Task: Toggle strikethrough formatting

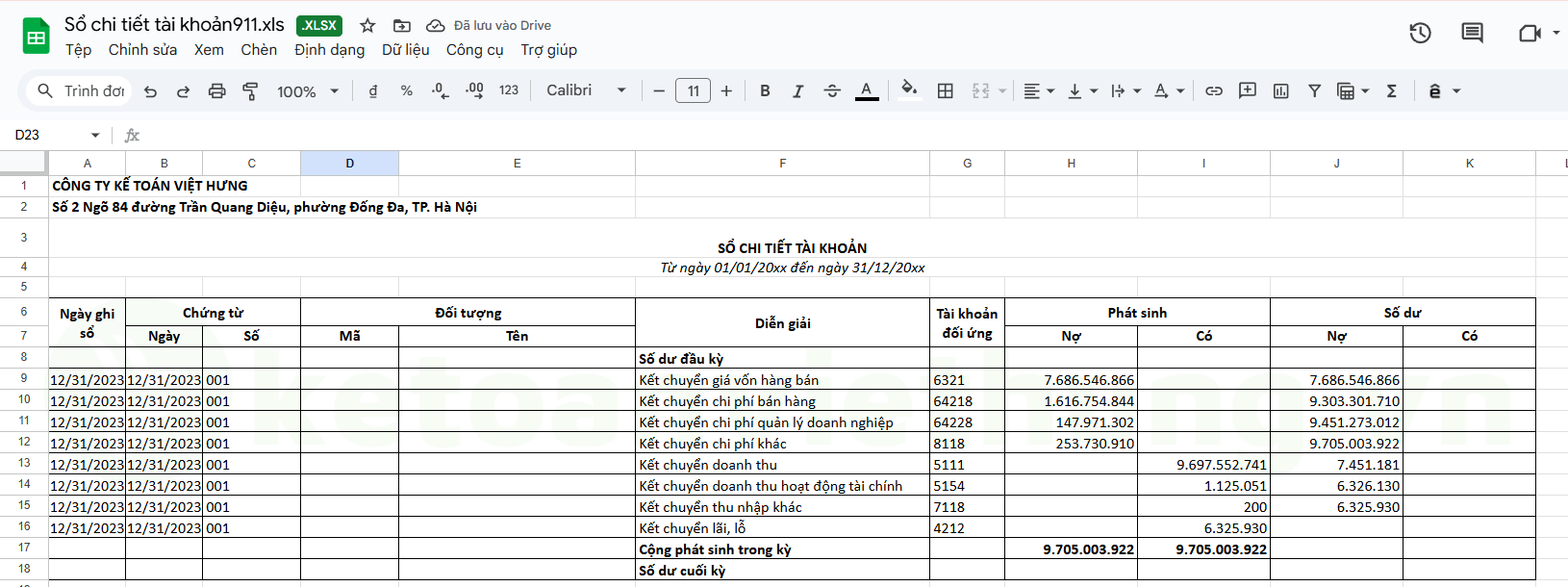Action: pyautogui.click(x=832, y=91)
